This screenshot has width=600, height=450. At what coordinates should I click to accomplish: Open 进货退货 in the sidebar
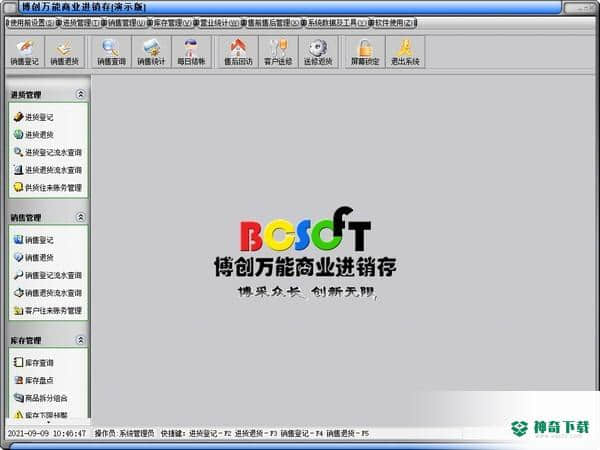pos(34,135)
